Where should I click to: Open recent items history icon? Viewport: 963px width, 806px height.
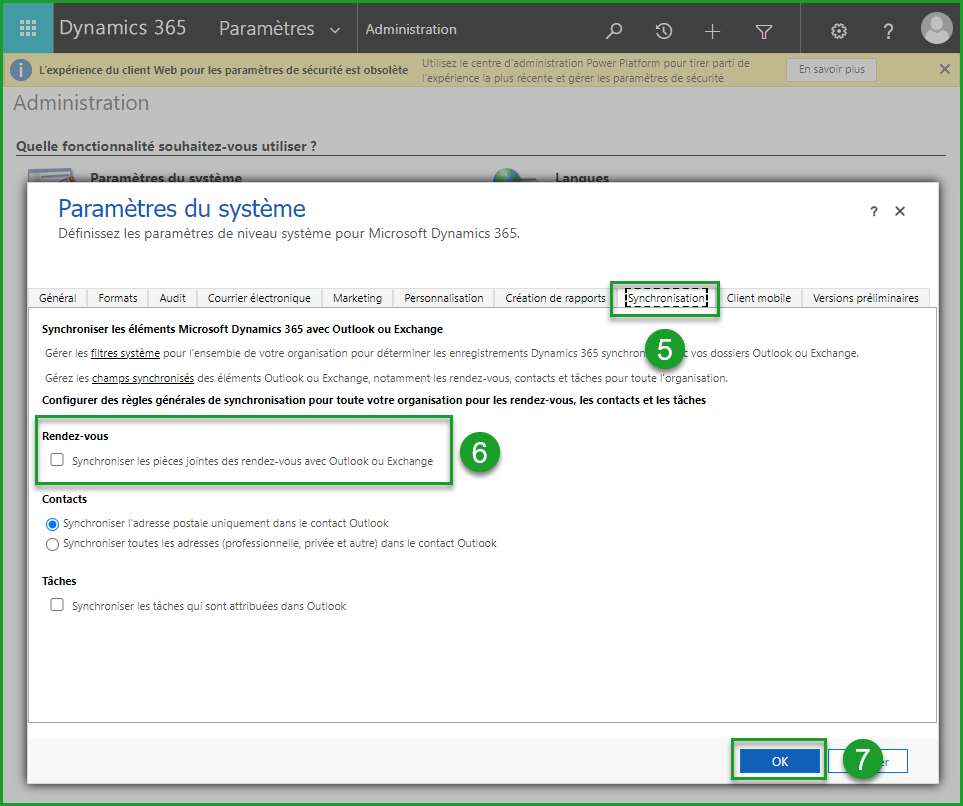[x=663, y=31]
